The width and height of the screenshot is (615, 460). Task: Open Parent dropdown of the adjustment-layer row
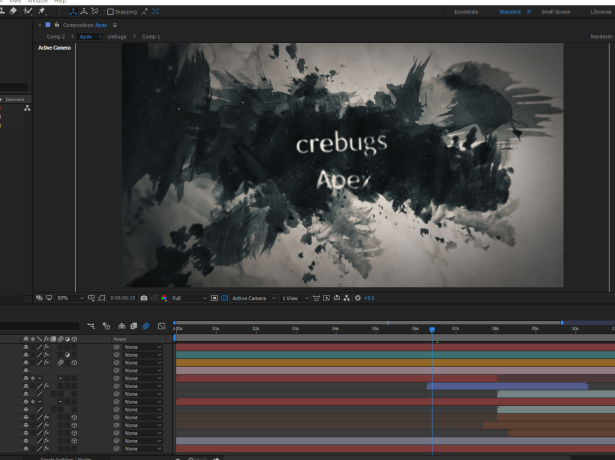tap(143, 355)
